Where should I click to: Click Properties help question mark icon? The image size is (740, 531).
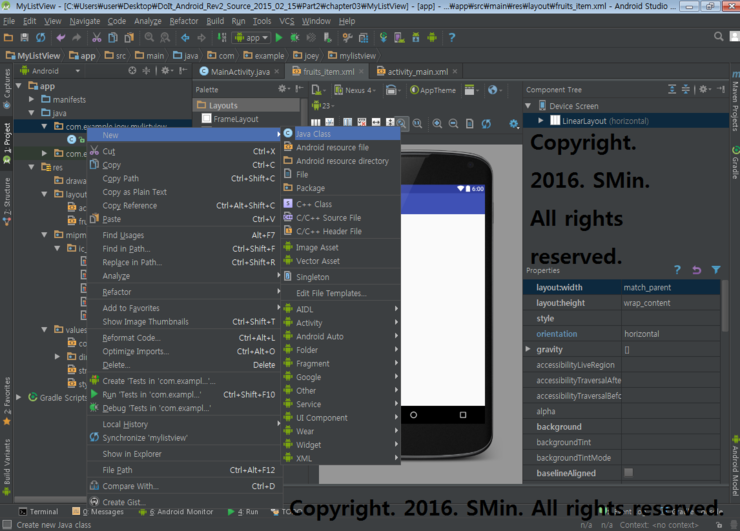tap(677, 270)
